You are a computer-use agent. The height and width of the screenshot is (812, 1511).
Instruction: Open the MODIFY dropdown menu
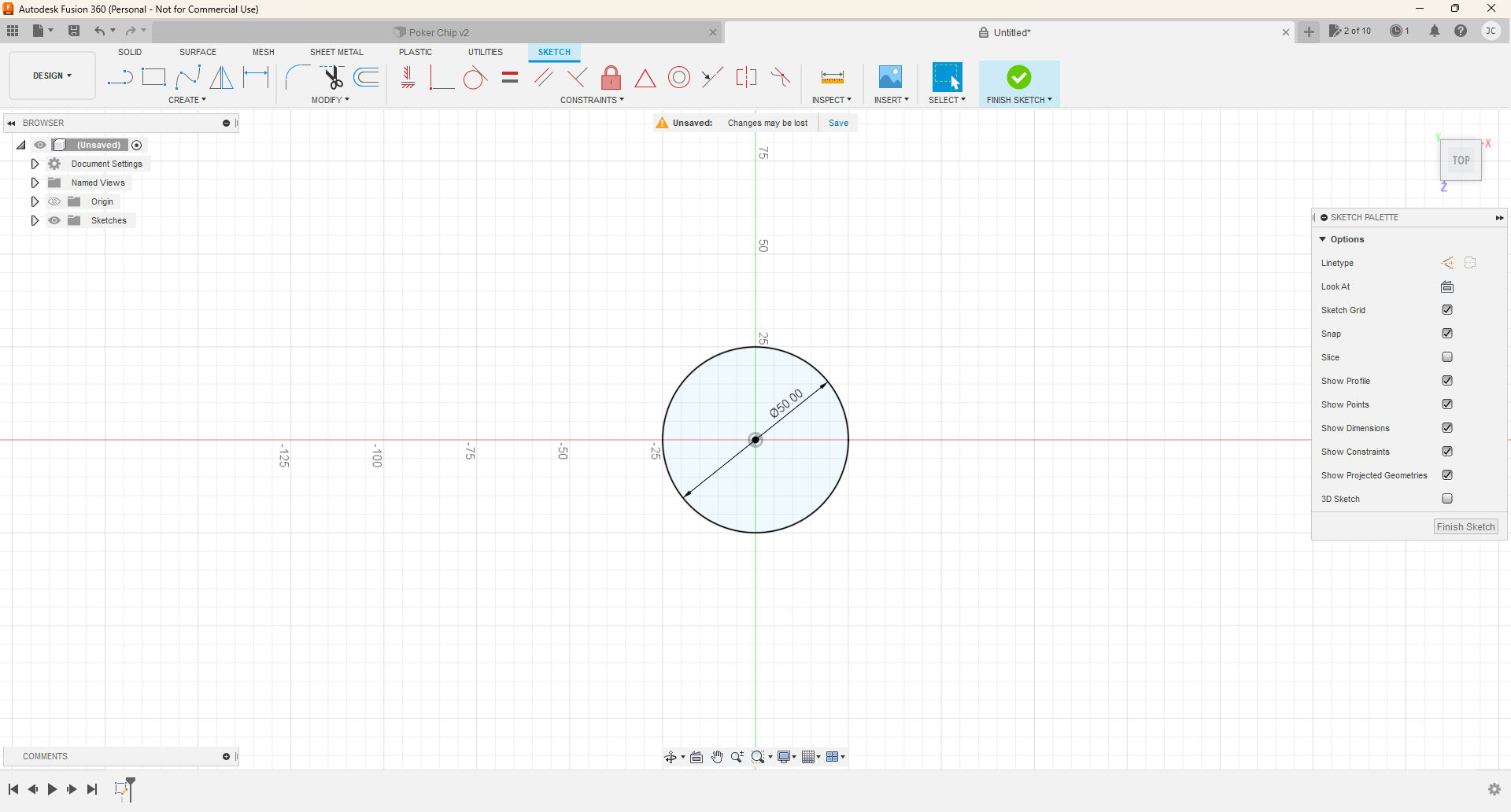tap(331, 100)
